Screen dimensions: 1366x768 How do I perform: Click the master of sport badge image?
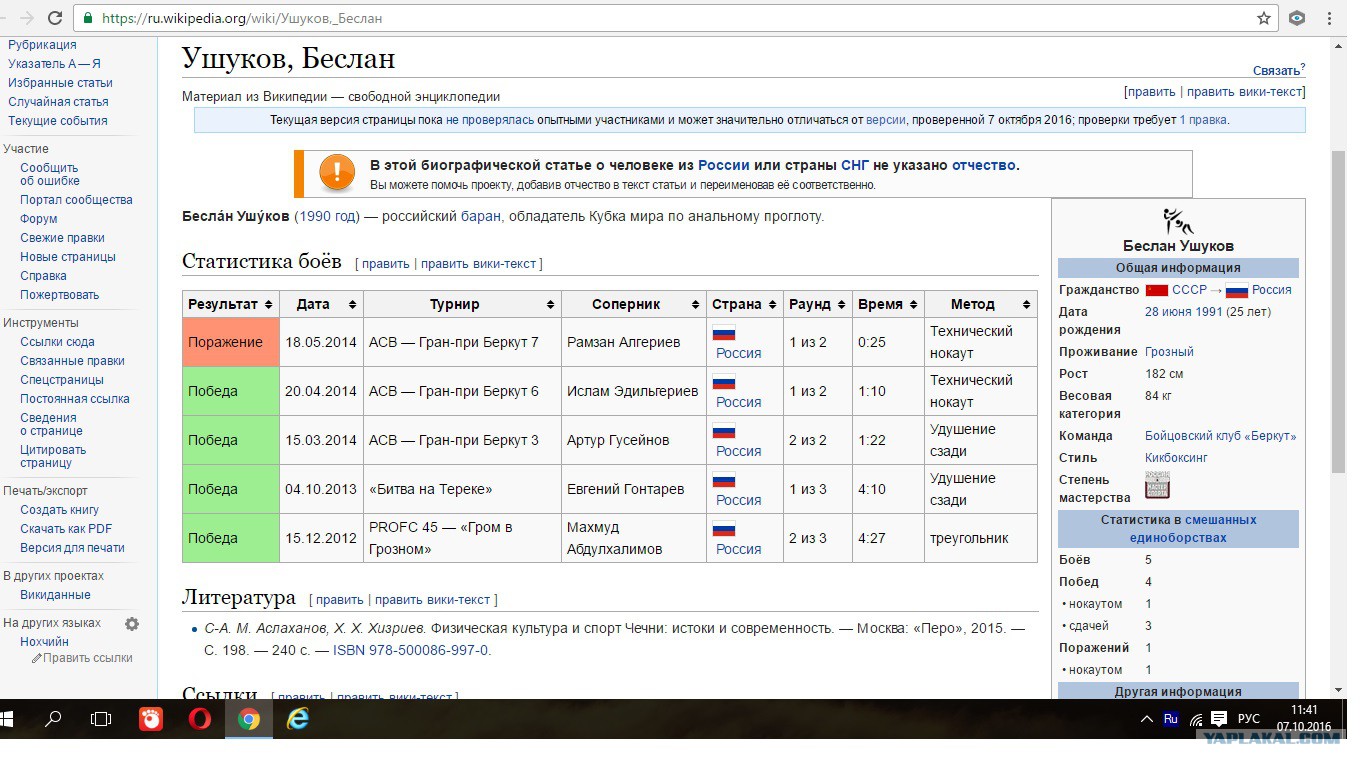(1157, 485)
